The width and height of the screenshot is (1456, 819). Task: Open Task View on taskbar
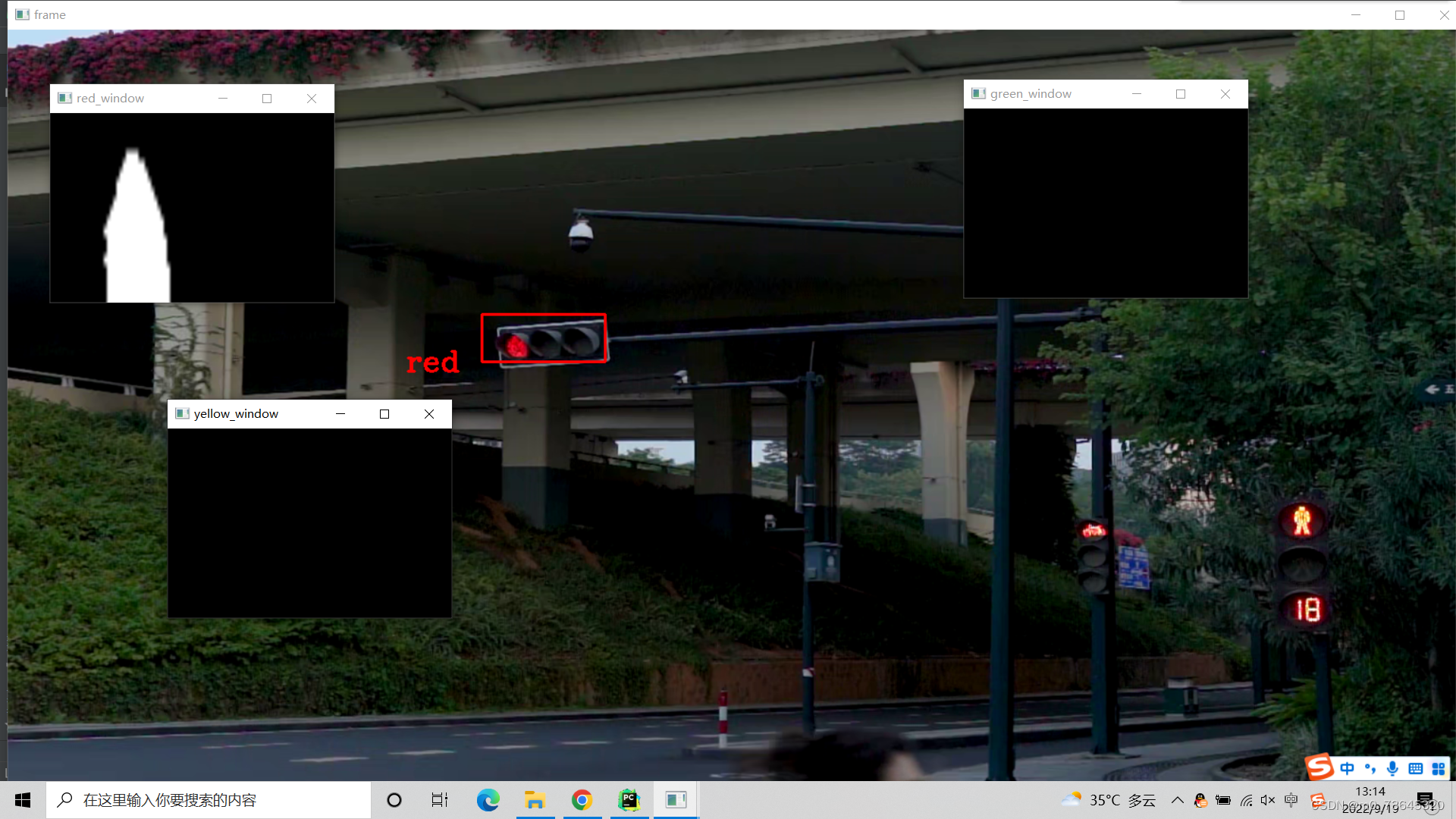[440, 800]
